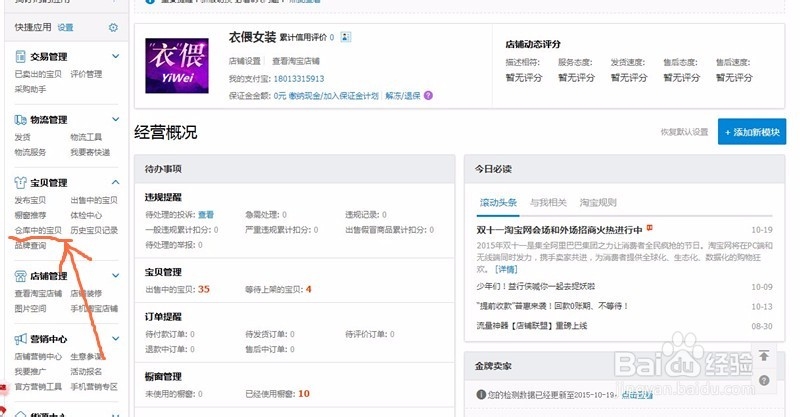Open 活动报名 in sidebar
This screenshot has height=417, width=800.
(86, 372)
